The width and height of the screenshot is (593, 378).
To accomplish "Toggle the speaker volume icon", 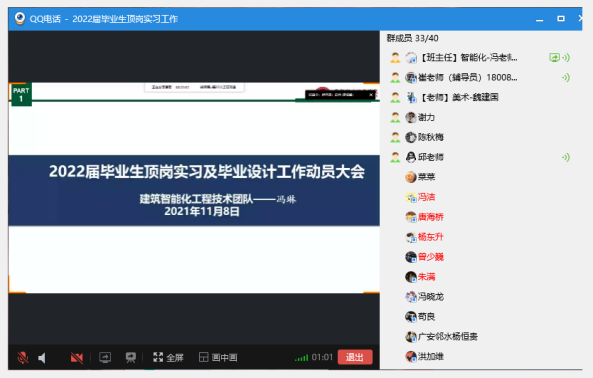I will click(x=42, y=358).
